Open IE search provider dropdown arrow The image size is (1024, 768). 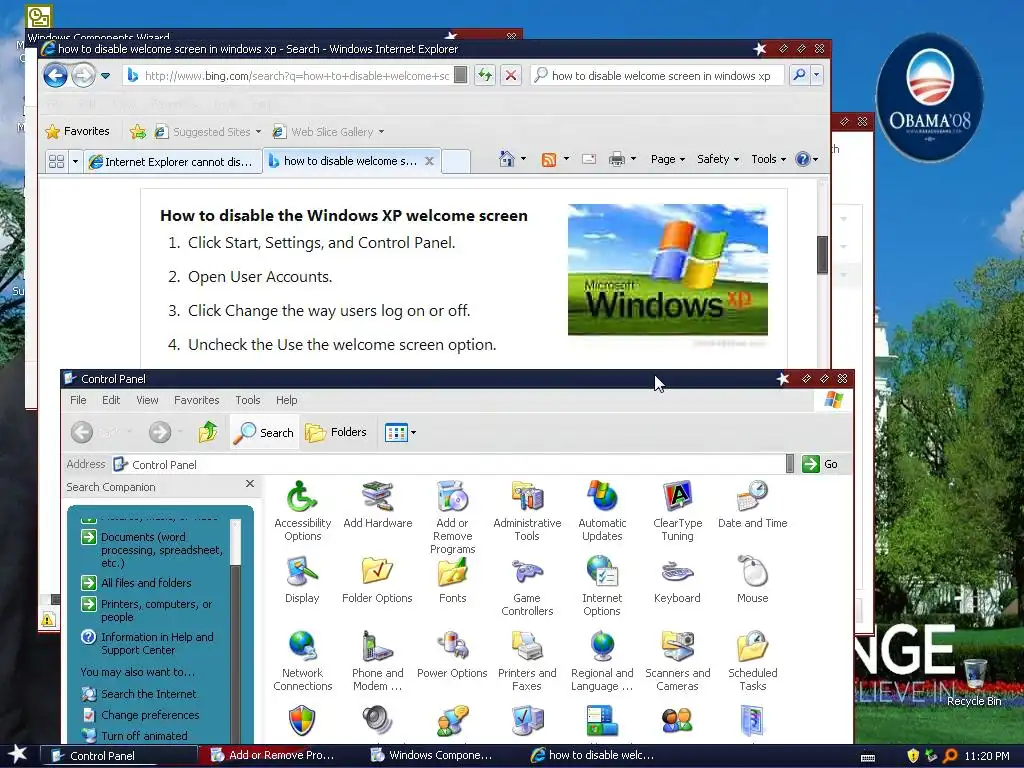coord(816,76)
